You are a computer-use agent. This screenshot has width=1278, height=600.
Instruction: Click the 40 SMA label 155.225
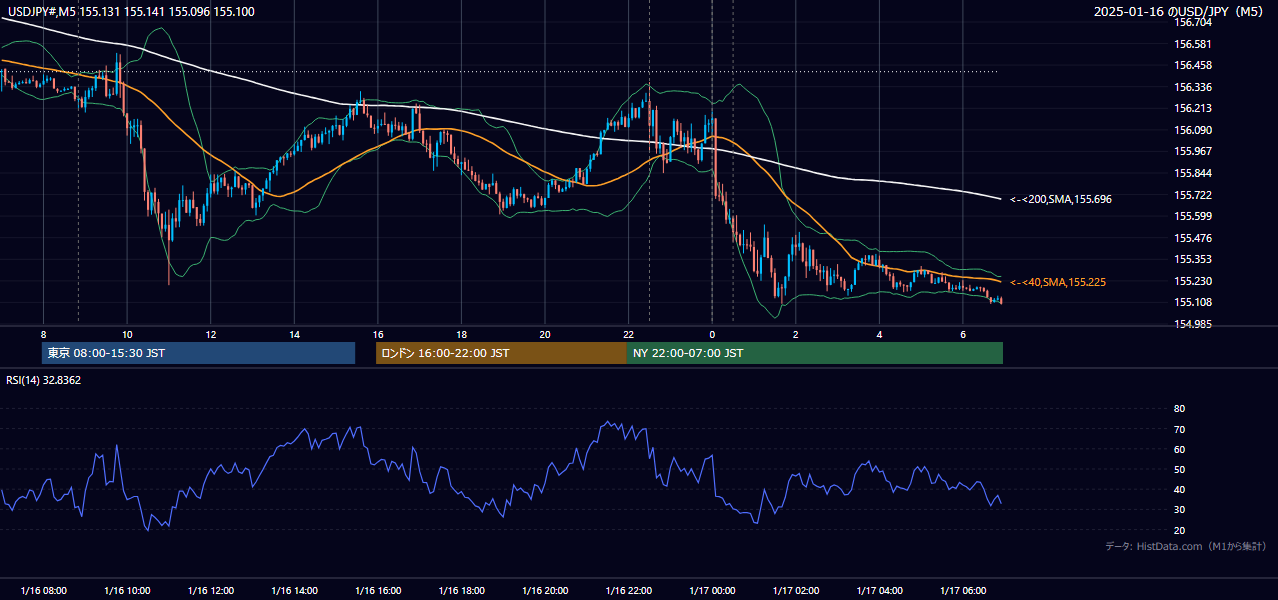[x=1058, y=283]
